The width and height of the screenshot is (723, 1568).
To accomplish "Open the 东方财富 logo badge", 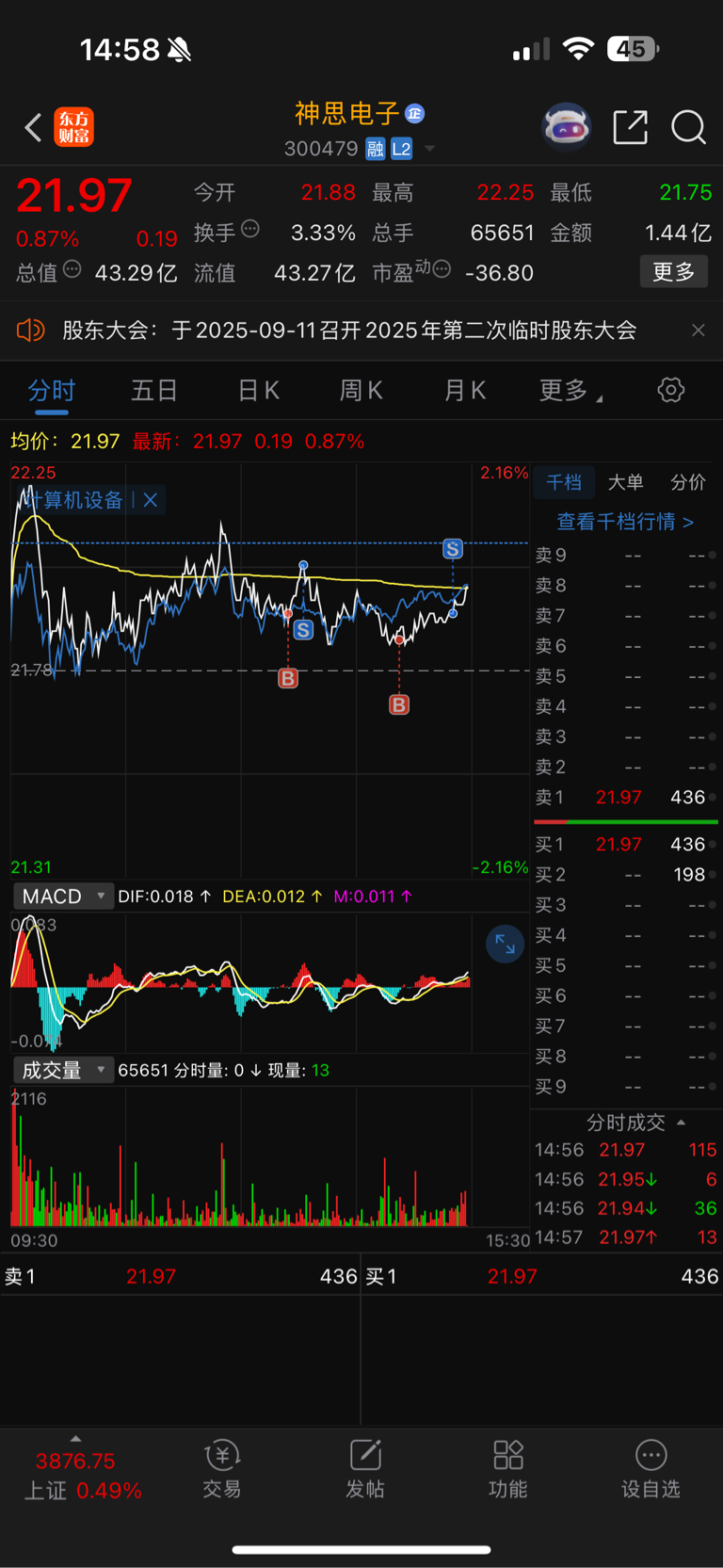I will coord(74,127).
